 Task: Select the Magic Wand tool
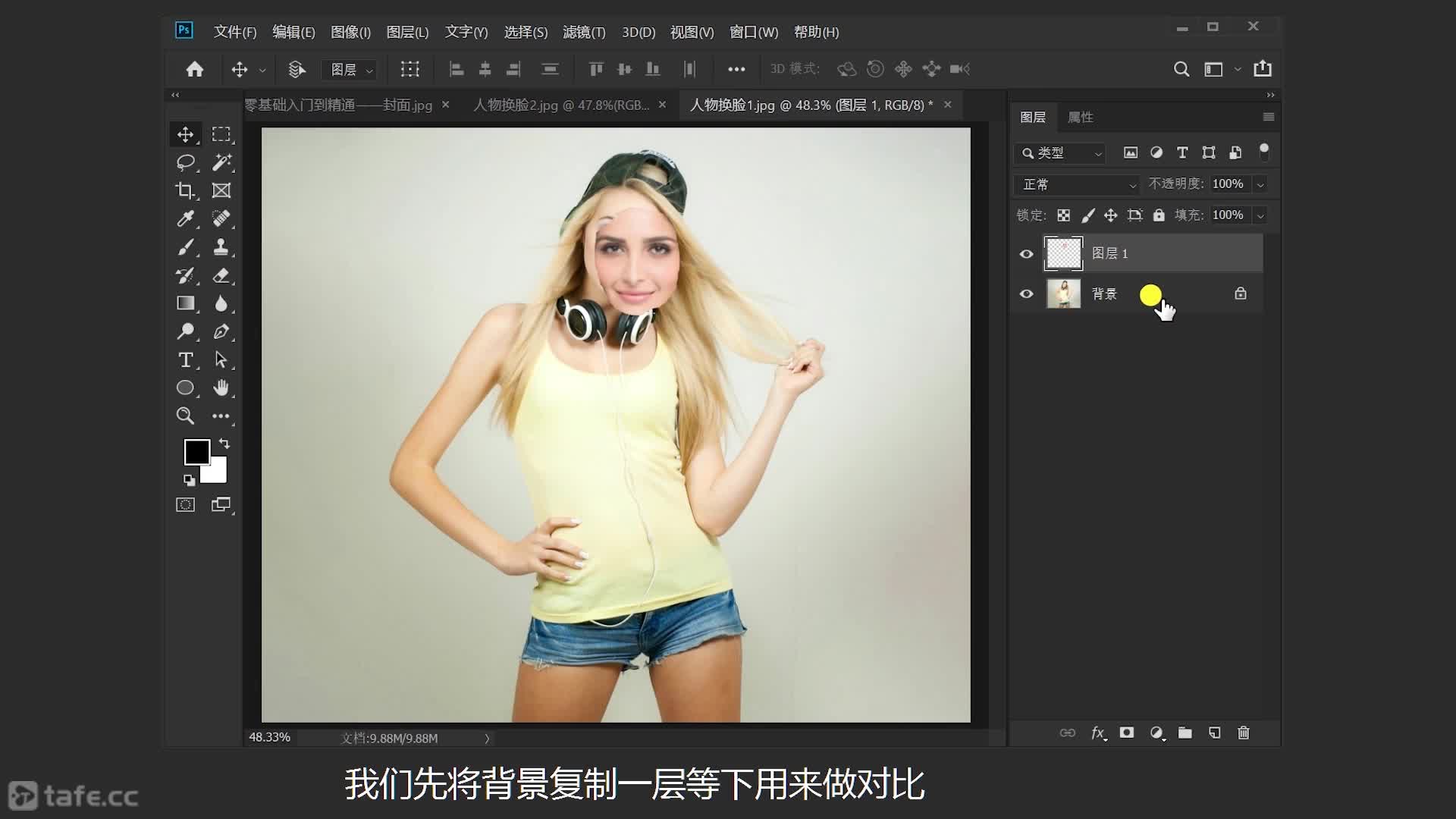click(x=221, y=162)
